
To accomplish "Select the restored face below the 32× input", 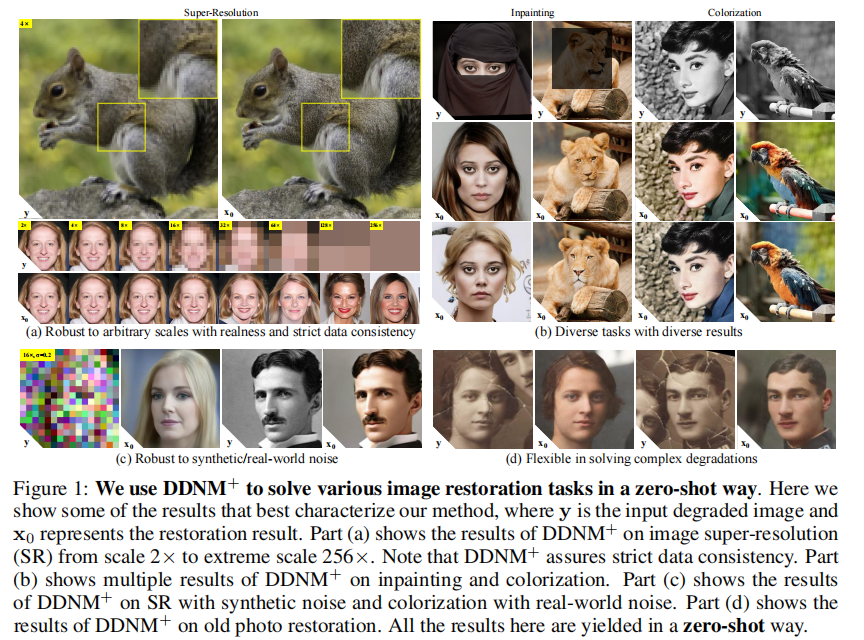I will click(x=244, y=298).
